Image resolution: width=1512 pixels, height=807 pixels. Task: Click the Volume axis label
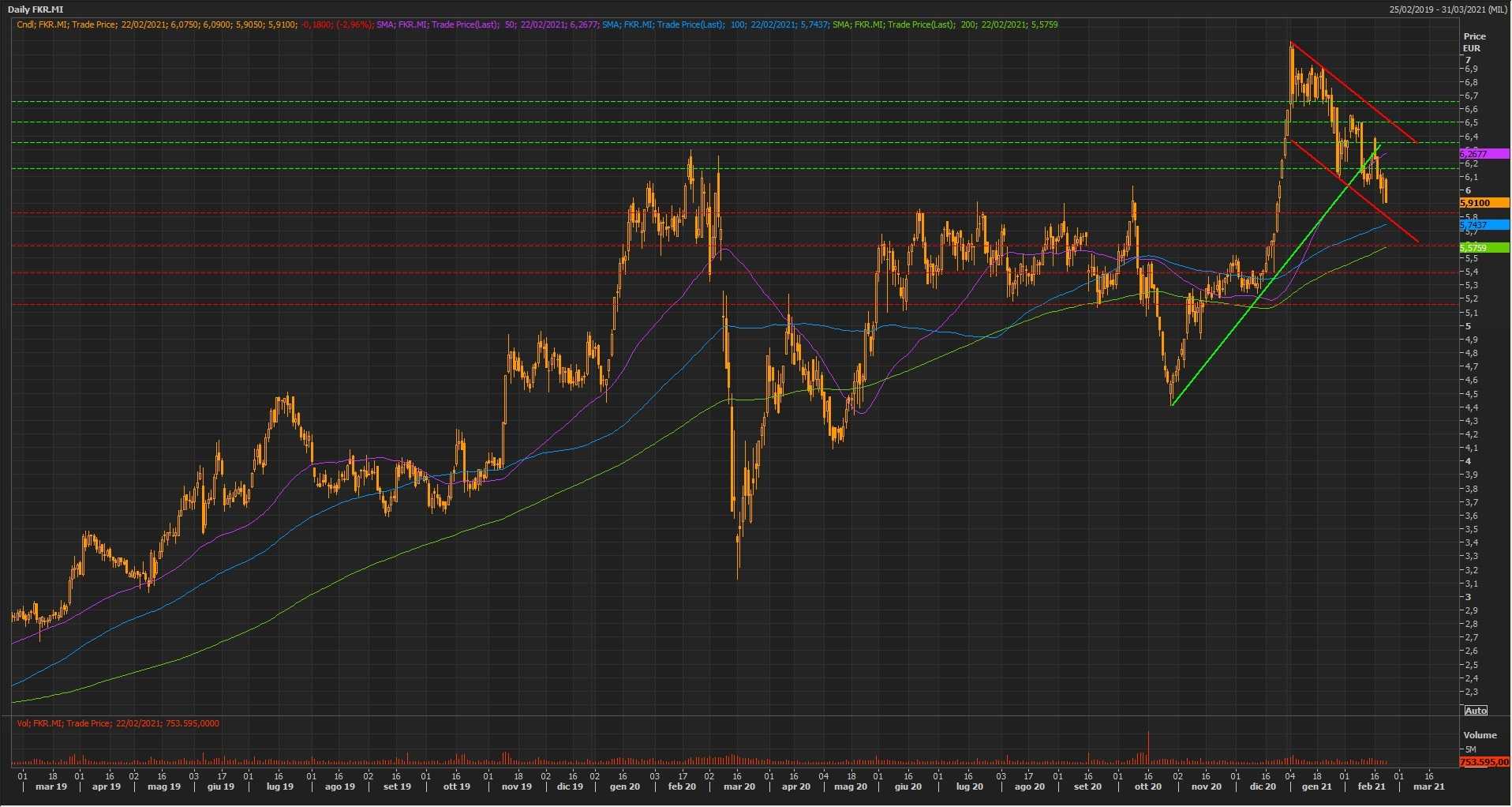tap(1479, 735)
